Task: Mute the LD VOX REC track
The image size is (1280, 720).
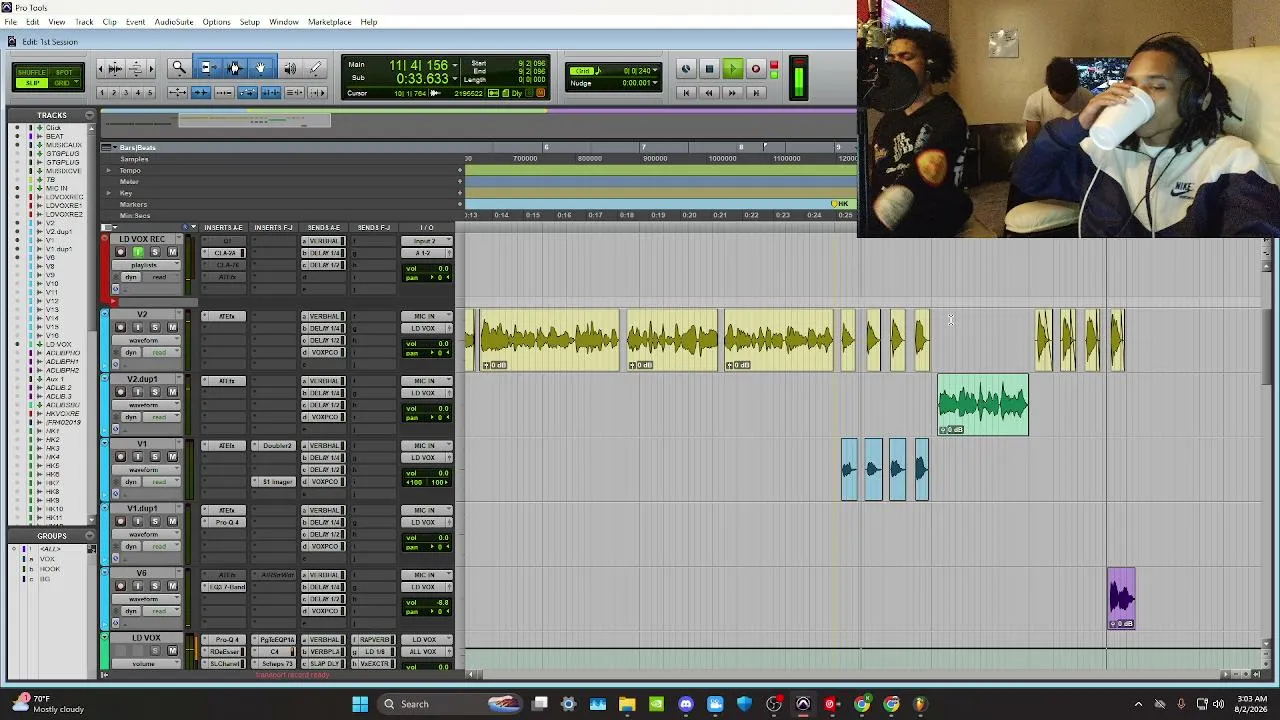Action: [172, 252]
